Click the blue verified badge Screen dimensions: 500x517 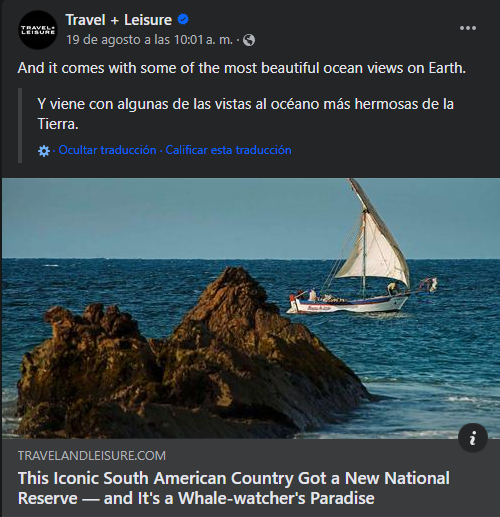coord(183,19)
